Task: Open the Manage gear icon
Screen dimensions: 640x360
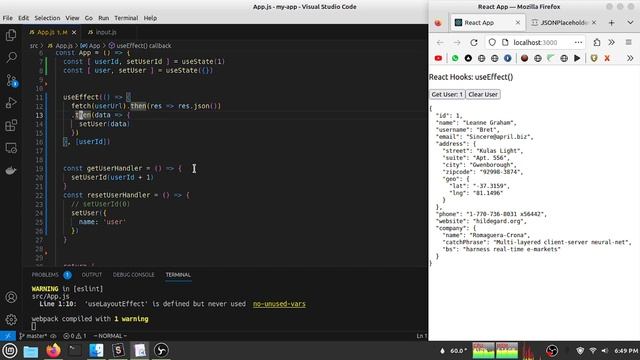Action: pos(11,319)
